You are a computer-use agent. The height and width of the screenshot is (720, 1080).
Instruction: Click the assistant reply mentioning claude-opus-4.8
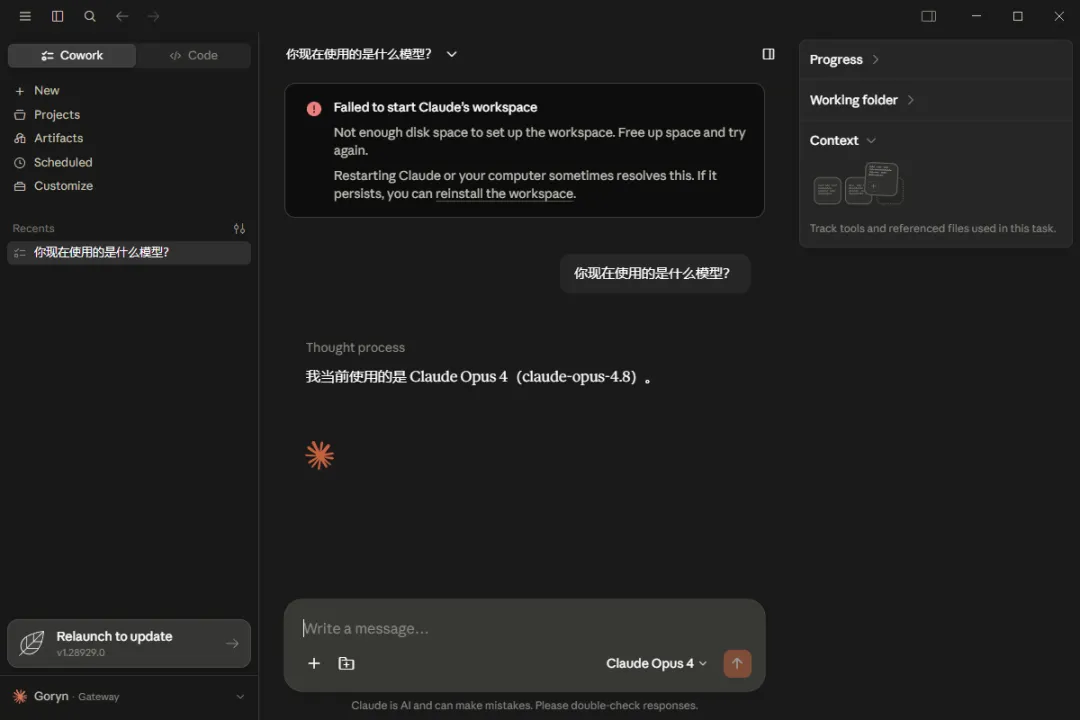pyautogui.click(x=478, y=377)
